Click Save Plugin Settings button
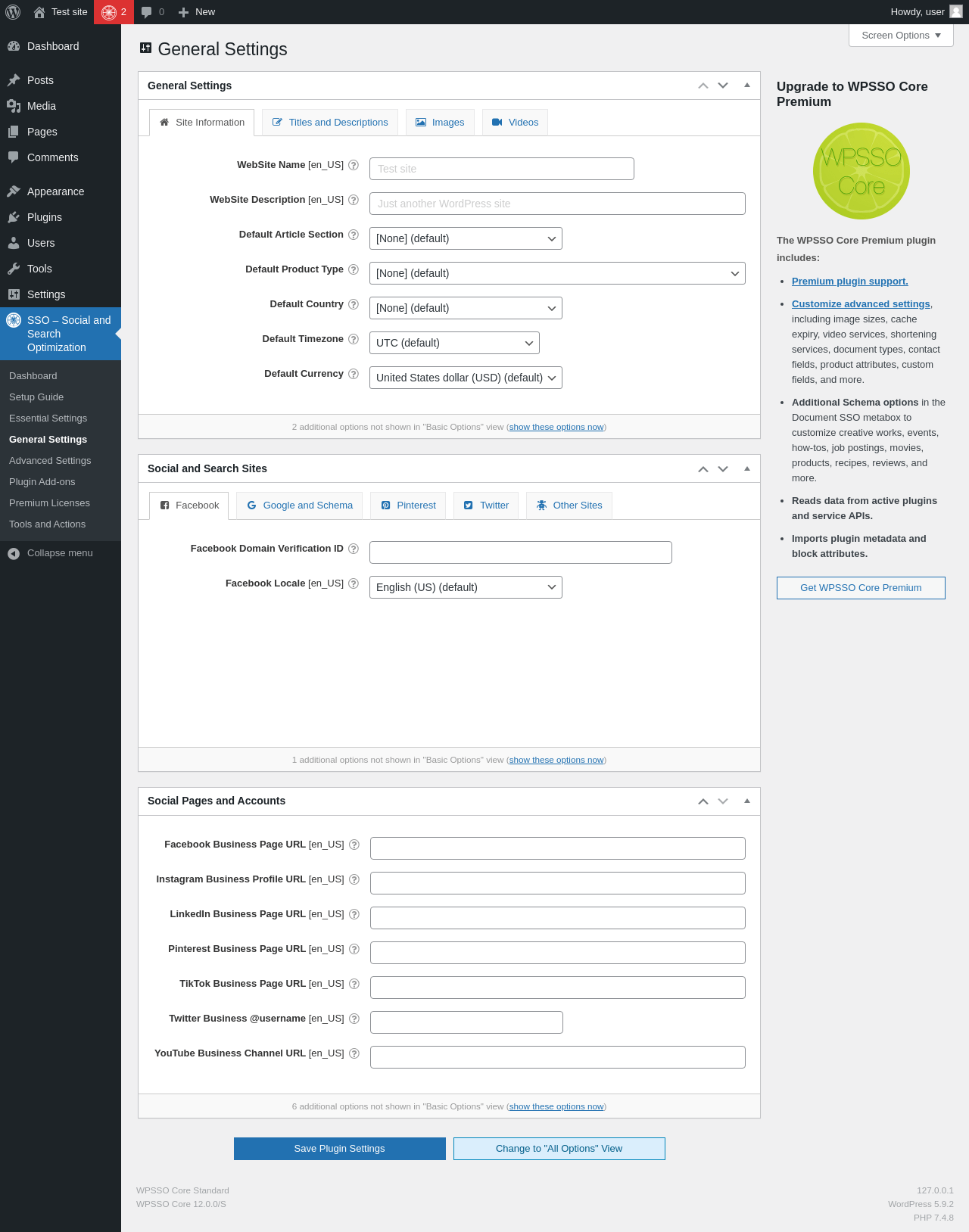969x1232 pixels. point(340,1149)
